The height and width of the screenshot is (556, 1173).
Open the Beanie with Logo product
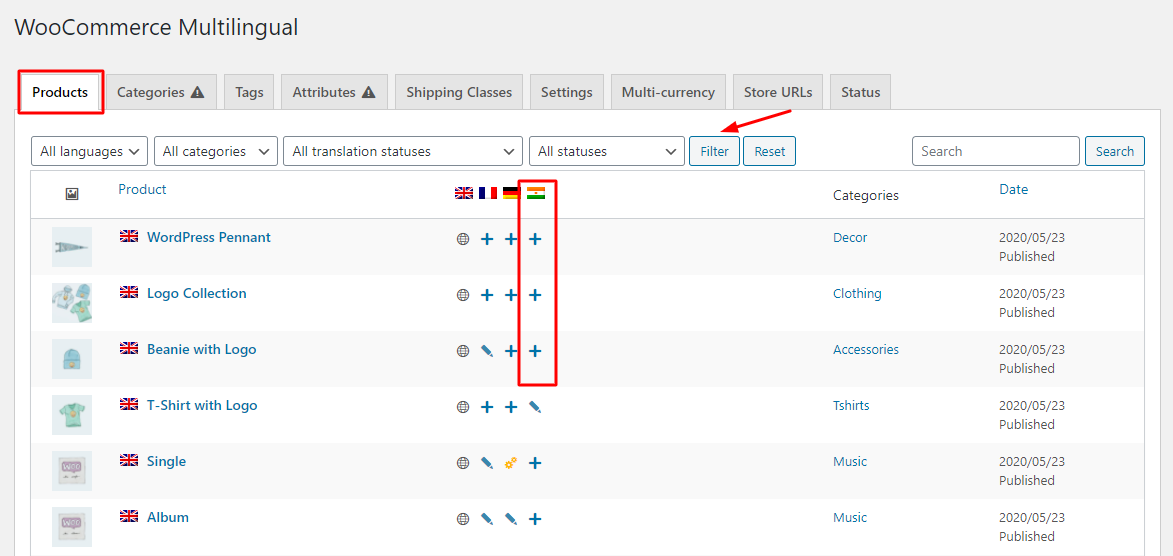202,349
